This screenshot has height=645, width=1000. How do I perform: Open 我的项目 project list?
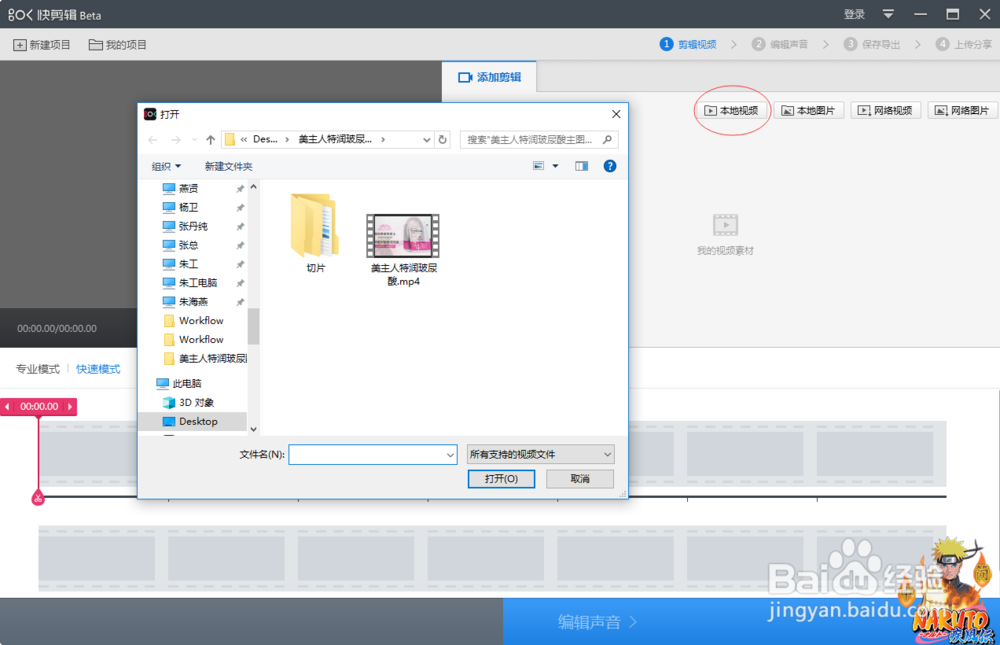(x=118, y=45)
